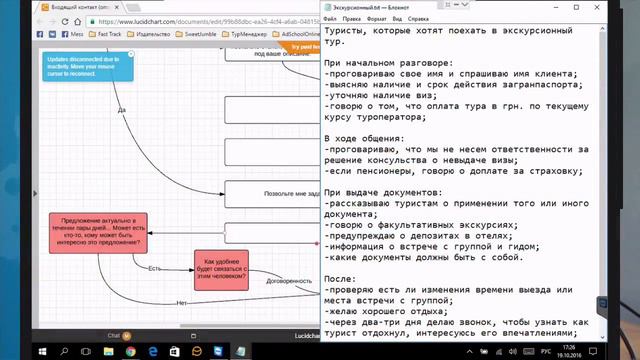
Task: Click the 'Есть' connector label
Action: tap(154, 268)
